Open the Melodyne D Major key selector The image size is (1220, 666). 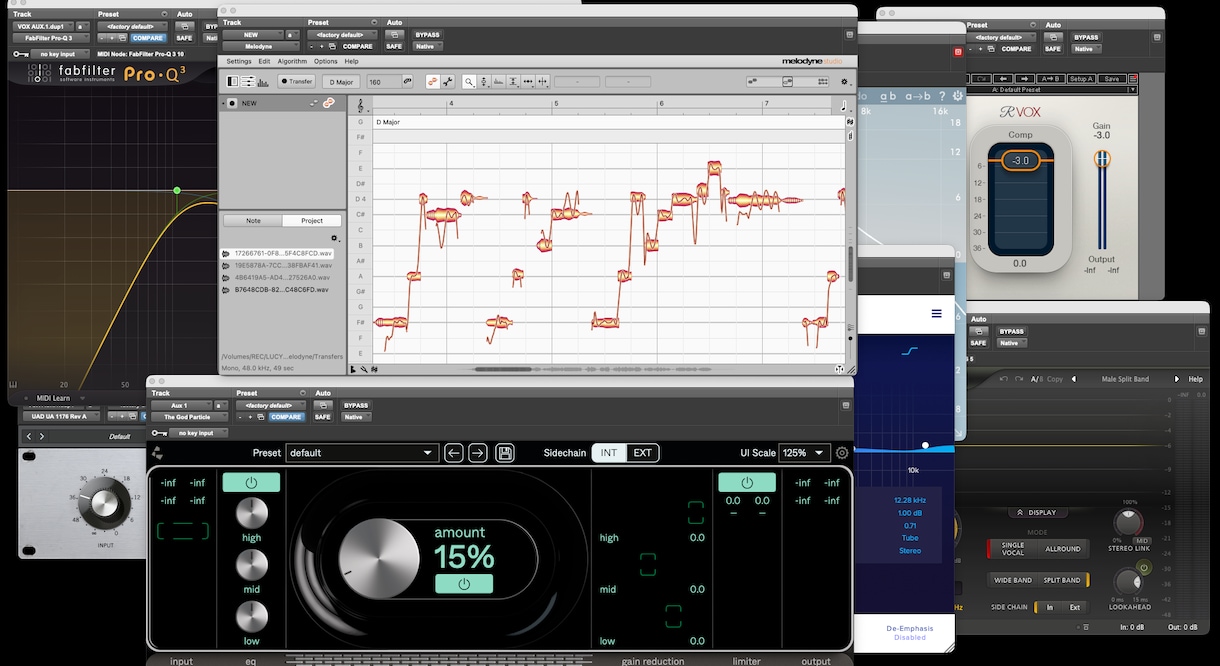tap(342, 82)
